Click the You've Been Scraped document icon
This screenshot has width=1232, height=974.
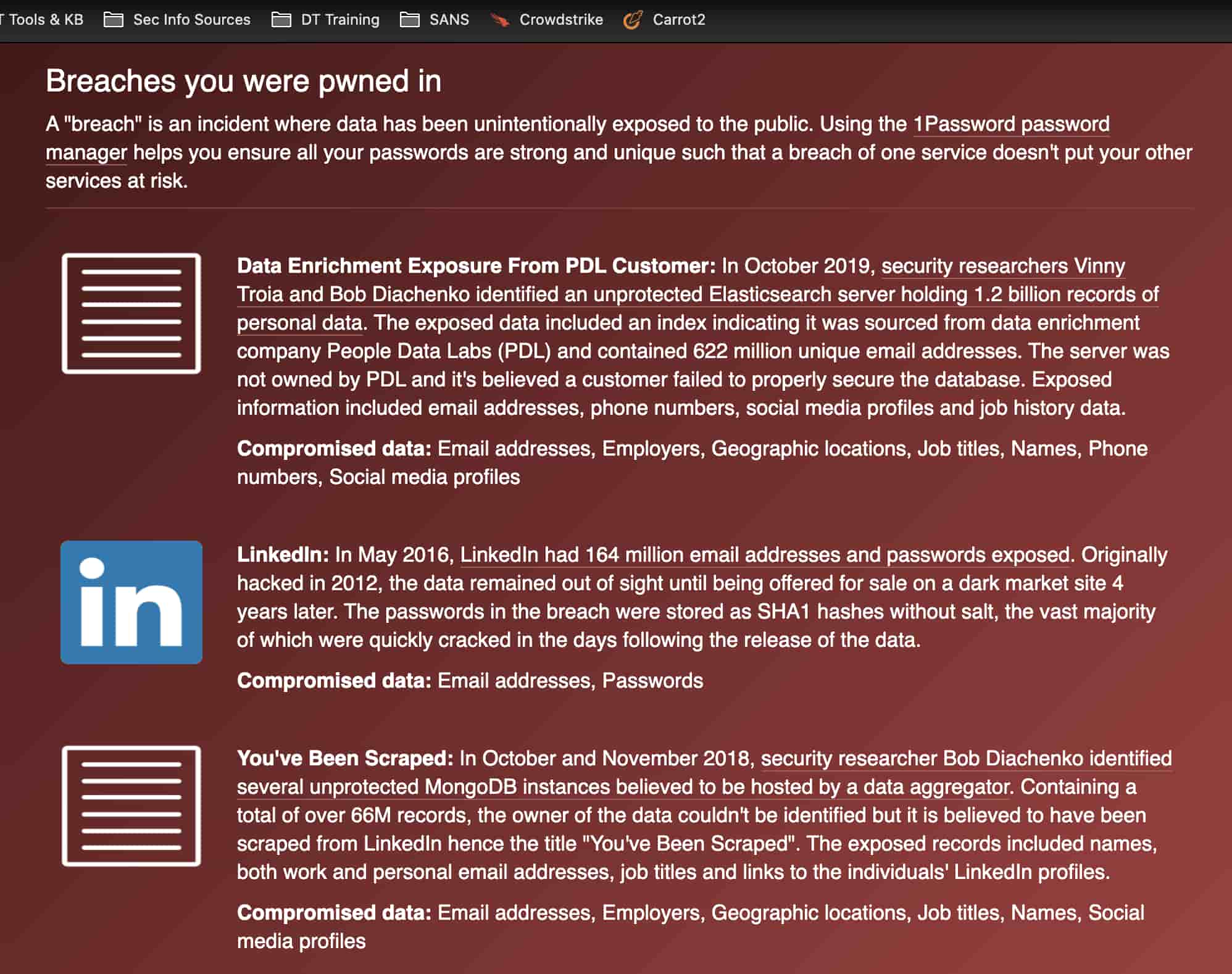[131, 805]
